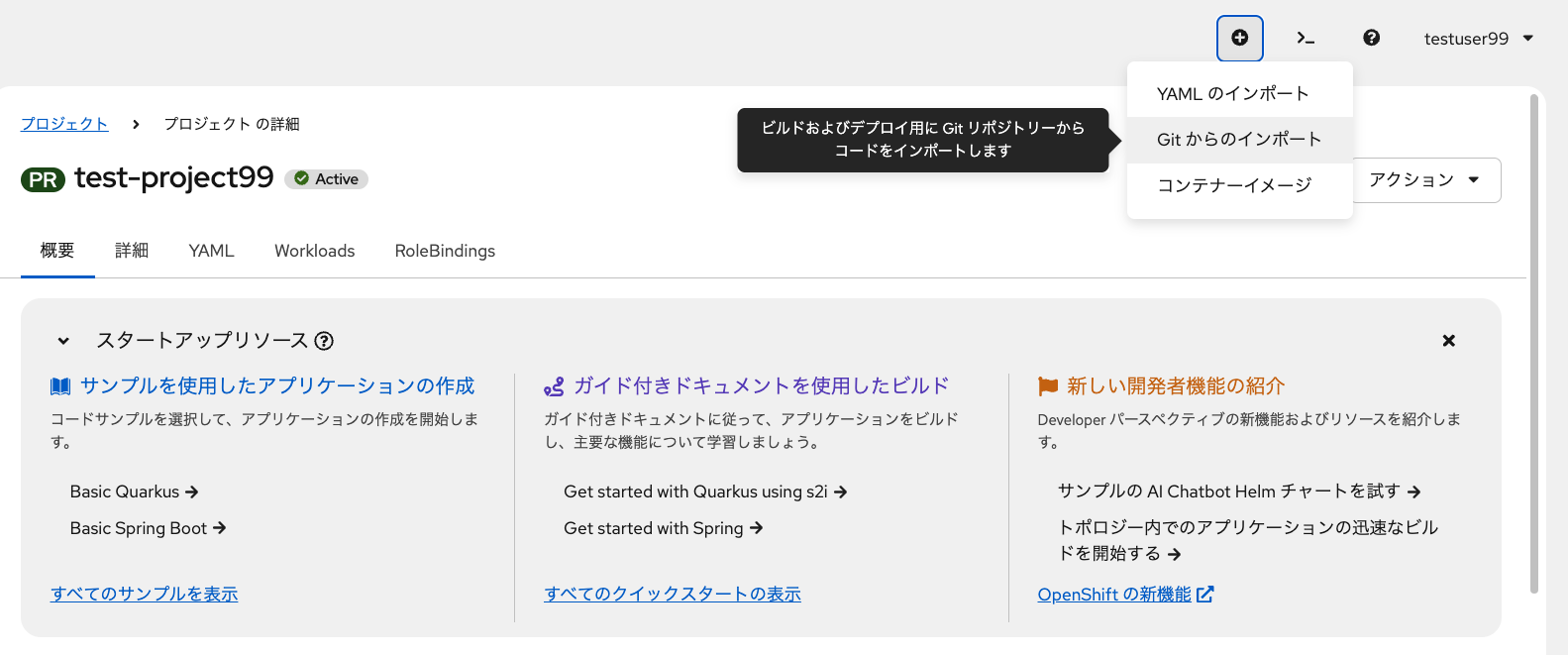
Task: Switch to the YAML tab
Action: tap(212, 251)
